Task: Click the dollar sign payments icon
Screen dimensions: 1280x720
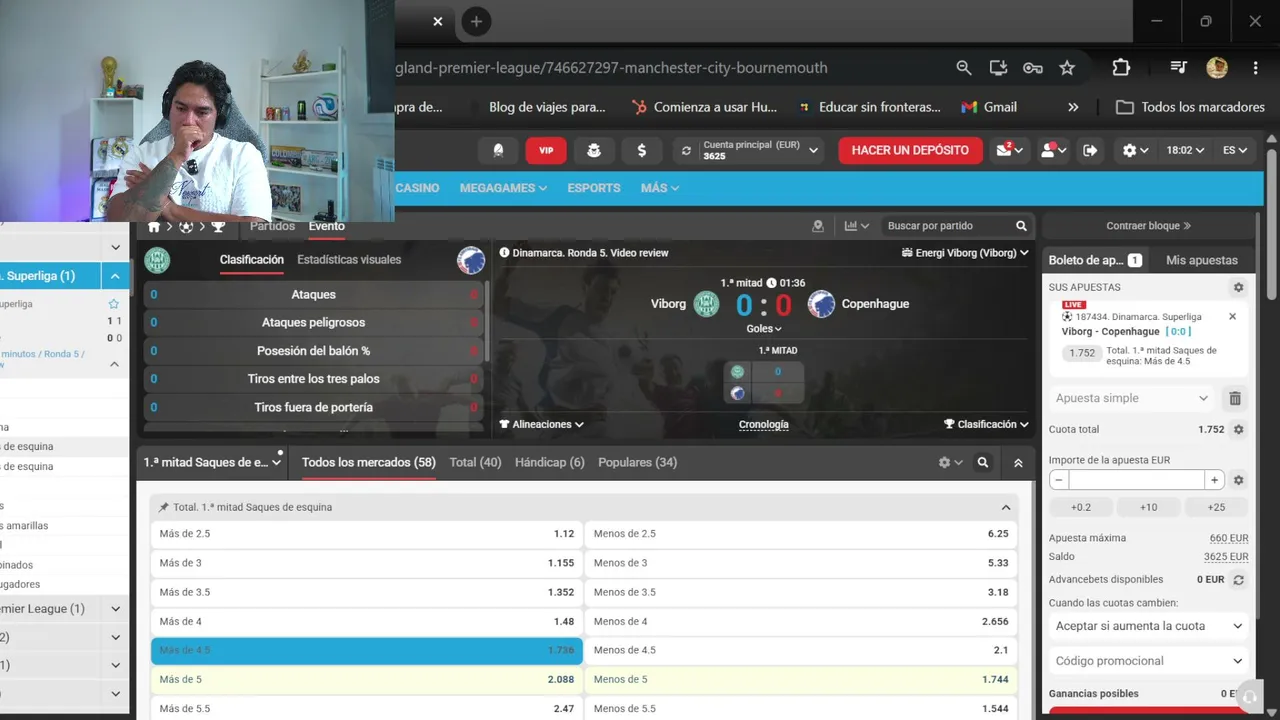Action: 642,150
